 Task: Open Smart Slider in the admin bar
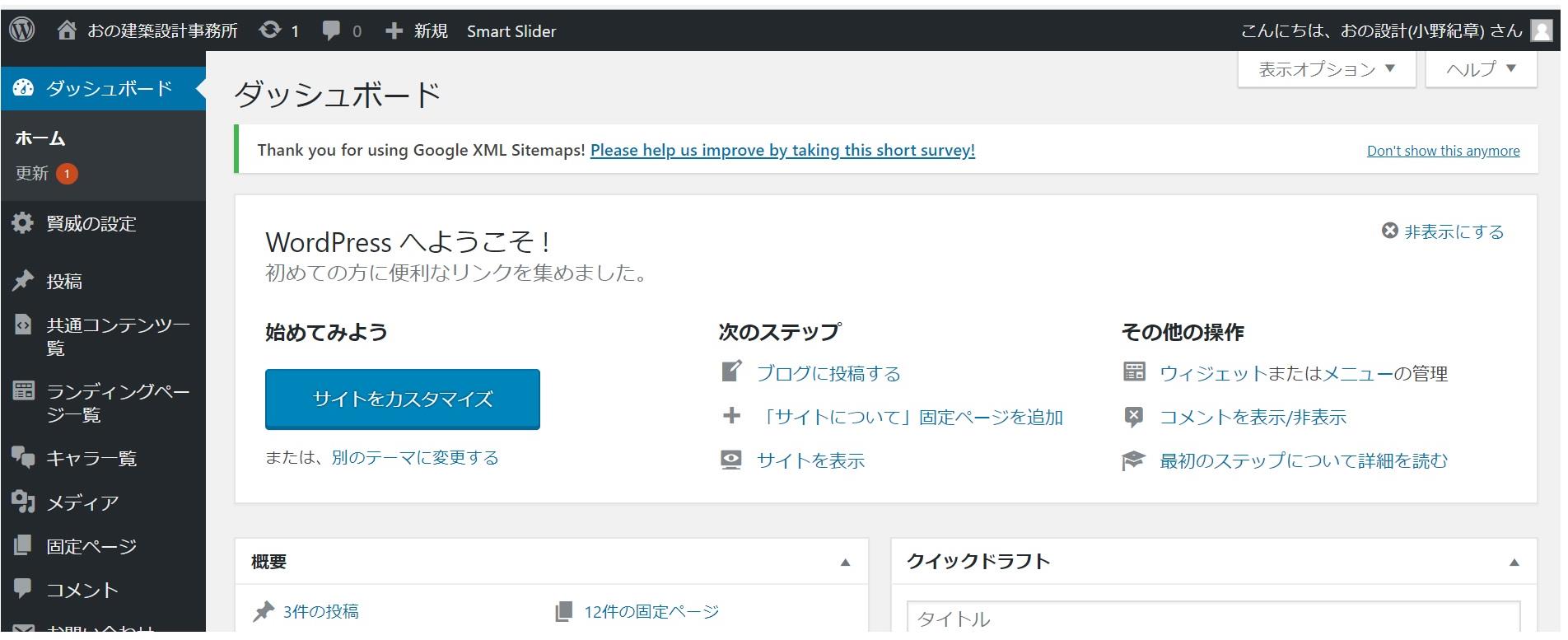[x=511, y=31]
